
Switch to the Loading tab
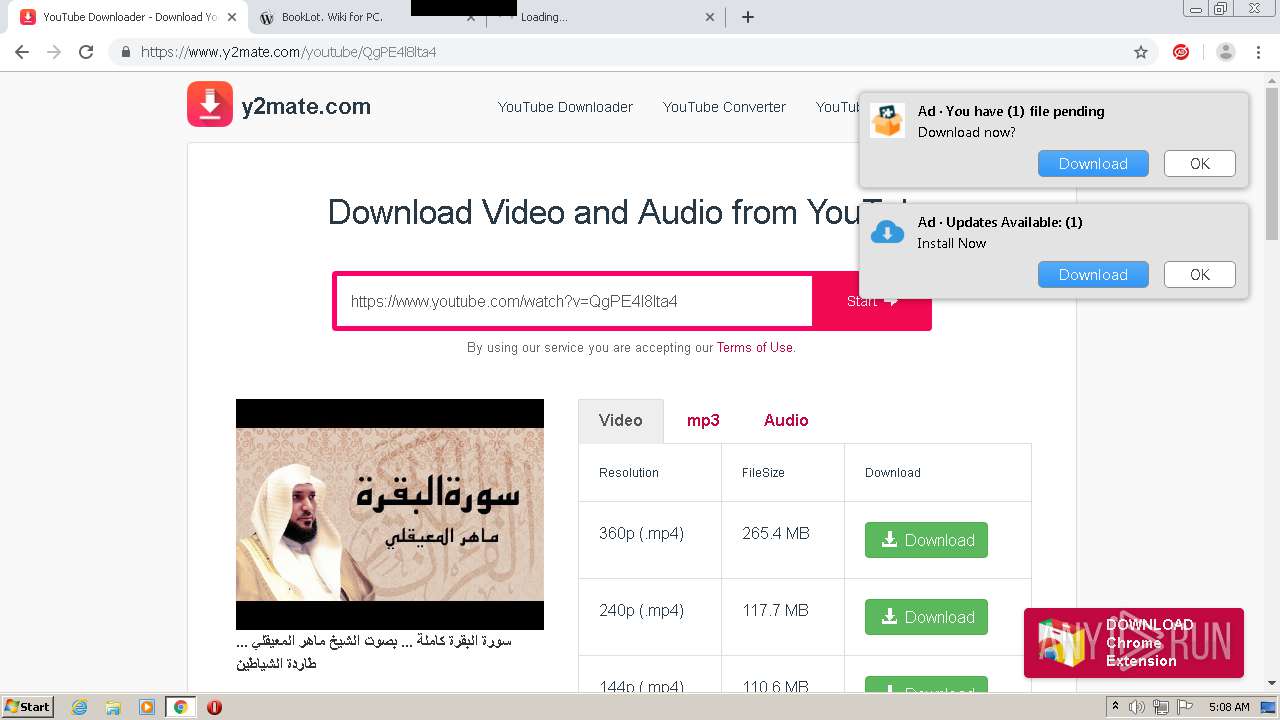605,17
